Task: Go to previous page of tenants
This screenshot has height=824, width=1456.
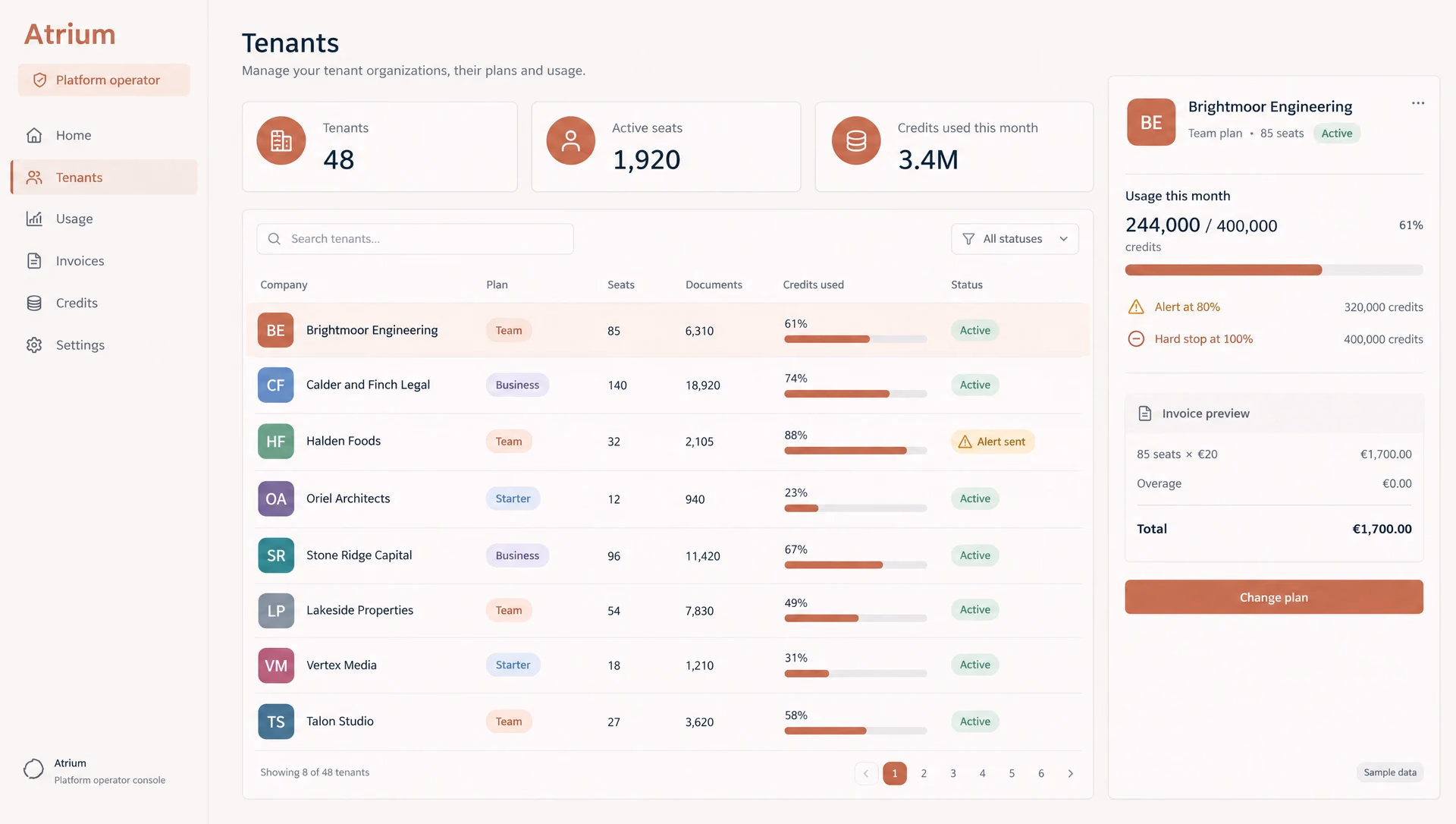Action: (x=866, y=774)
